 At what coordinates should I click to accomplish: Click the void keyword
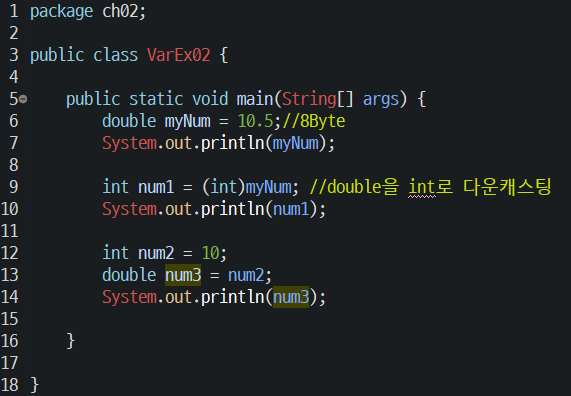(210, 99)
